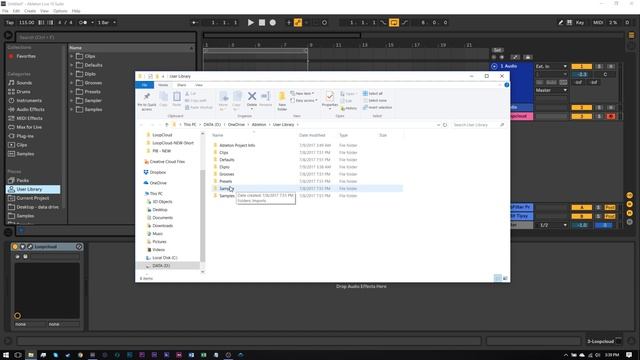The width and height of the screenshot is (640, 360).
Task: Adjust the -2.3 track volume field
Action: tap(582, 74)
